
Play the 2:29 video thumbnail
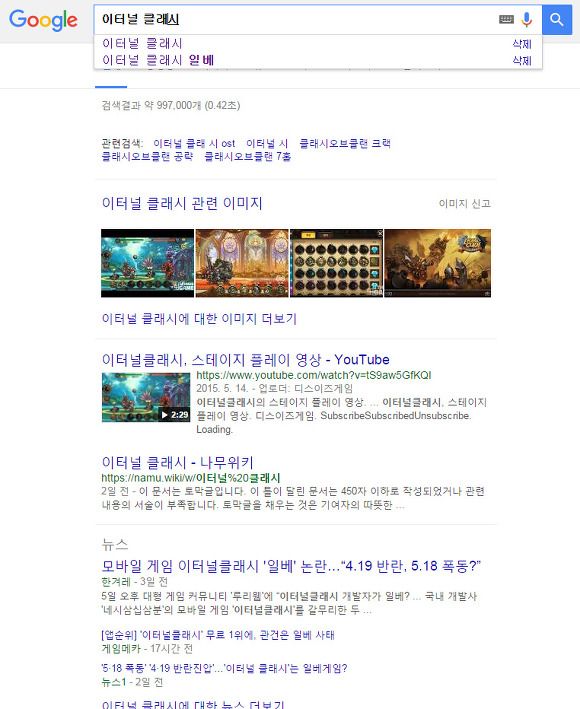[x=146, y=397]
